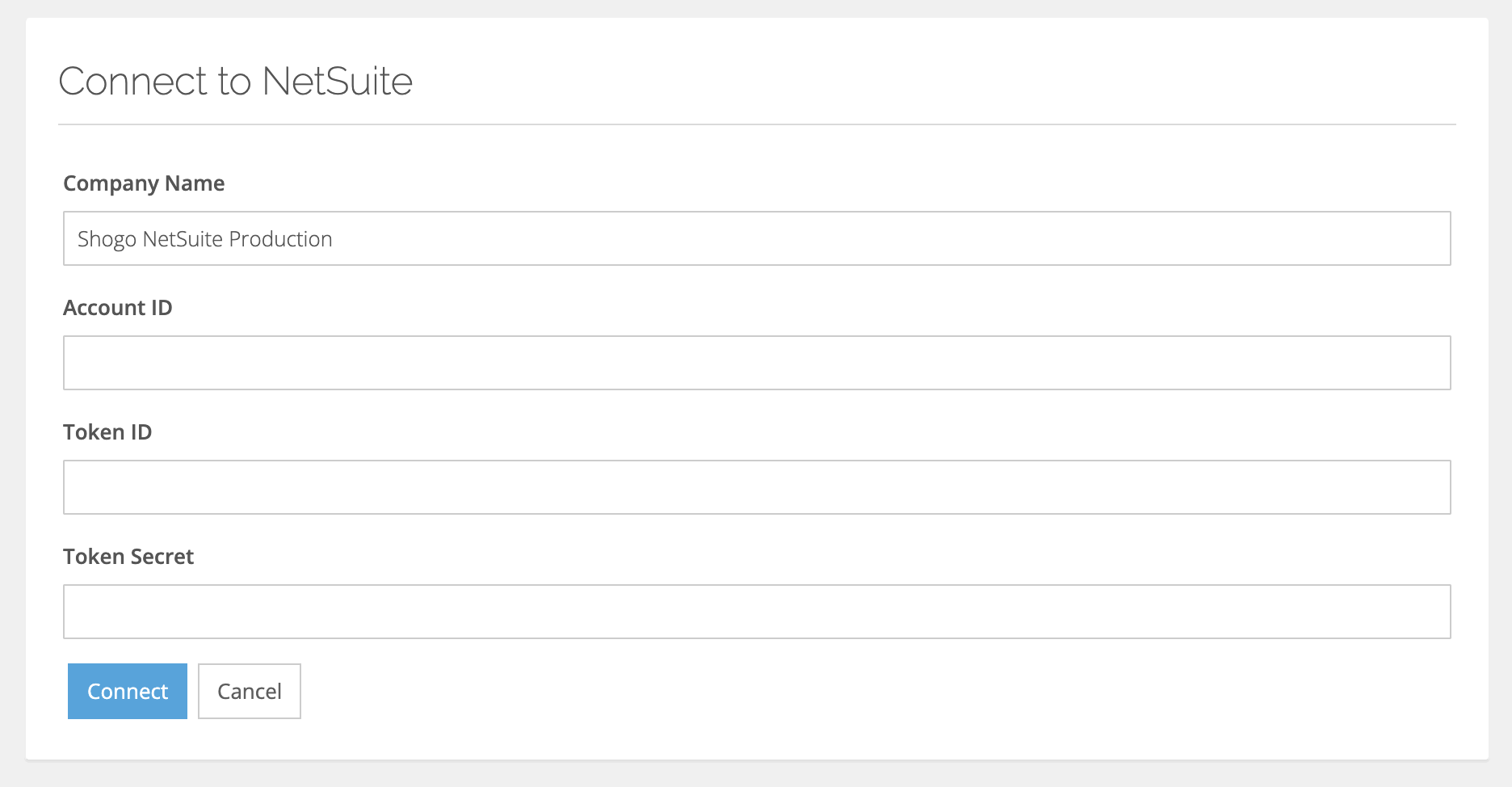This screenshot has height=787, width=1512.
Task: Click the Connect to NetSuite heading
Action: click(236, 81)
